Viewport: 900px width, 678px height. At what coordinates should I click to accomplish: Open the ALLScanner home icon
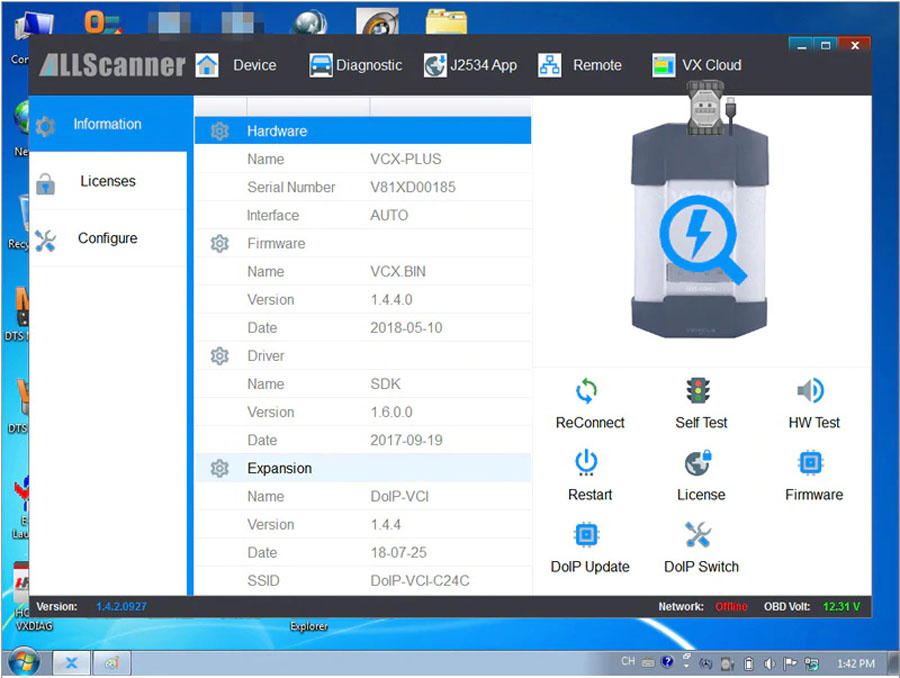tap(207, 65)
